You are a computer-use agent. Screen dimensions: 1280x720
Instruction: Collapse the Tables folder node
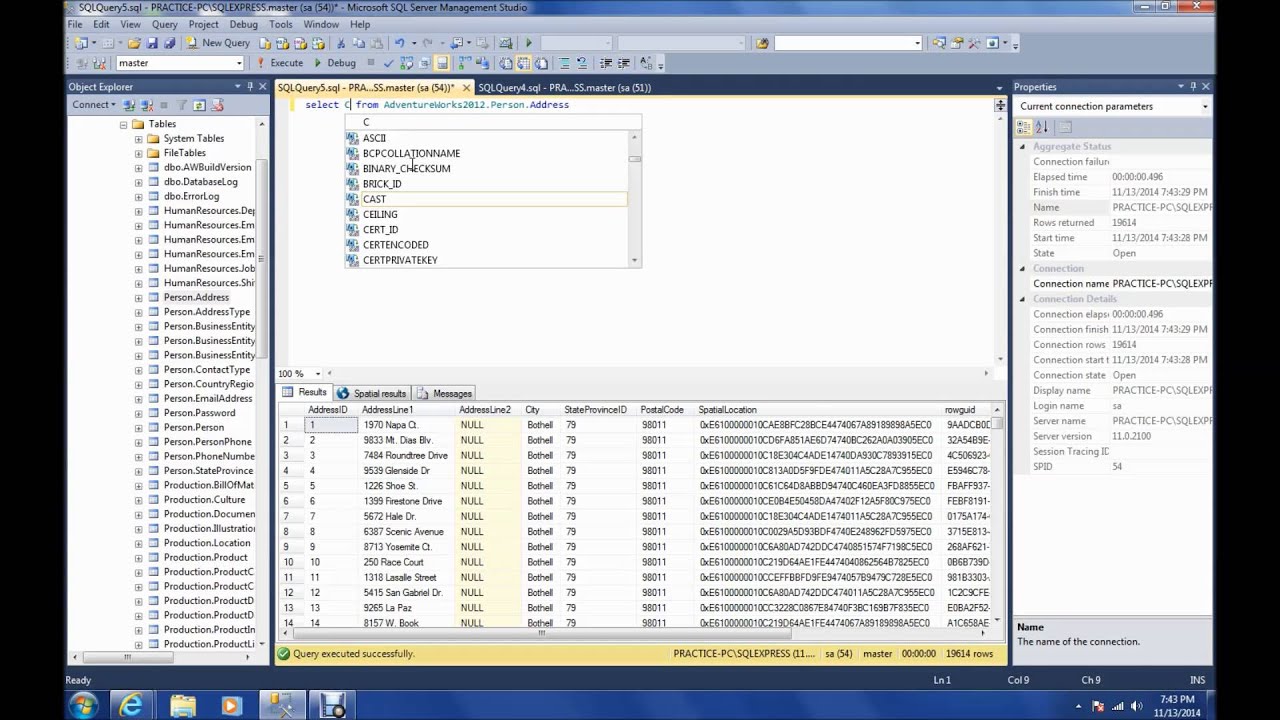[x=125, y=124]
